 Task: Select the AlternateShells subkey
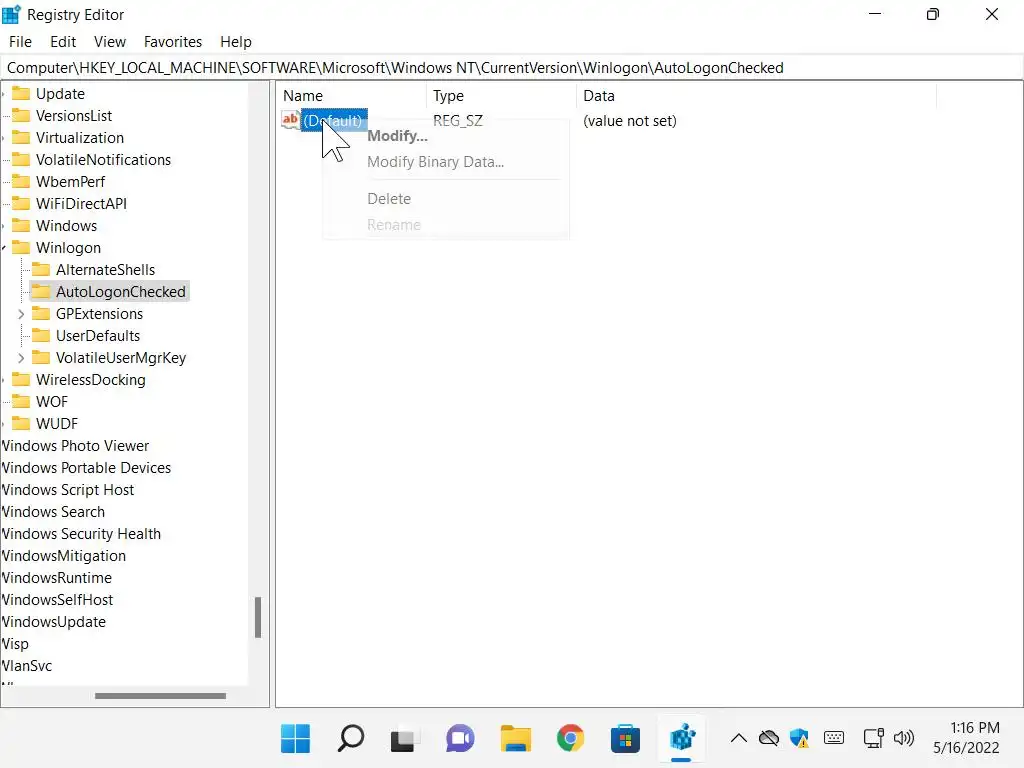click(105, 270)
